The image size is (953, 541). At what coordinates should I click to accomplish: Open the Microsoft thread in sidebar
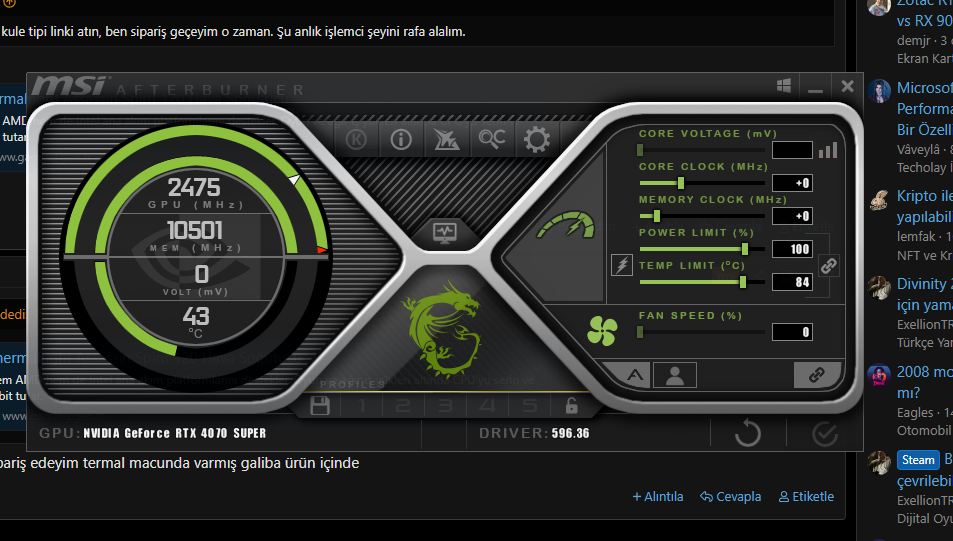(x=924, y=108)
